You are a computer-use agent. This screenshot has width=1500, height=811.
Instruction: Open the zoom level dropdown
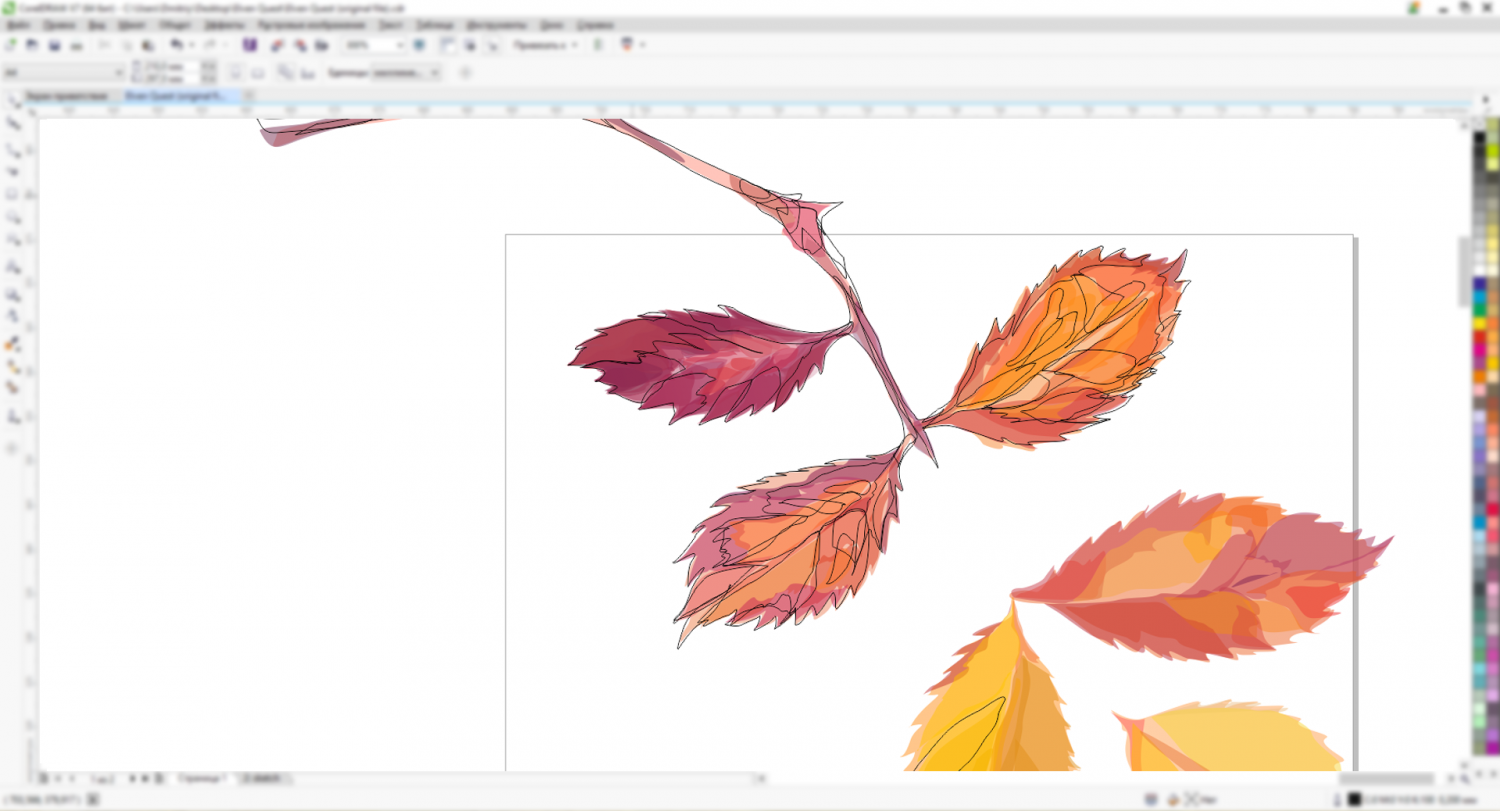point(400,45)
